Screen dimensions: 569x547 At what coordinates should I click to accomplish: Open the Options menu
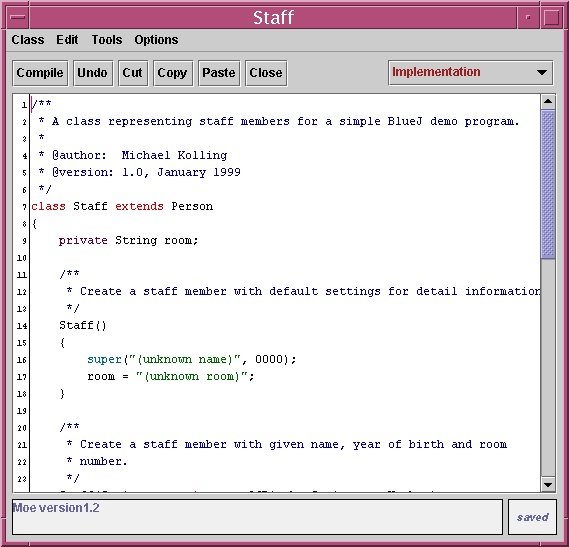156,40
